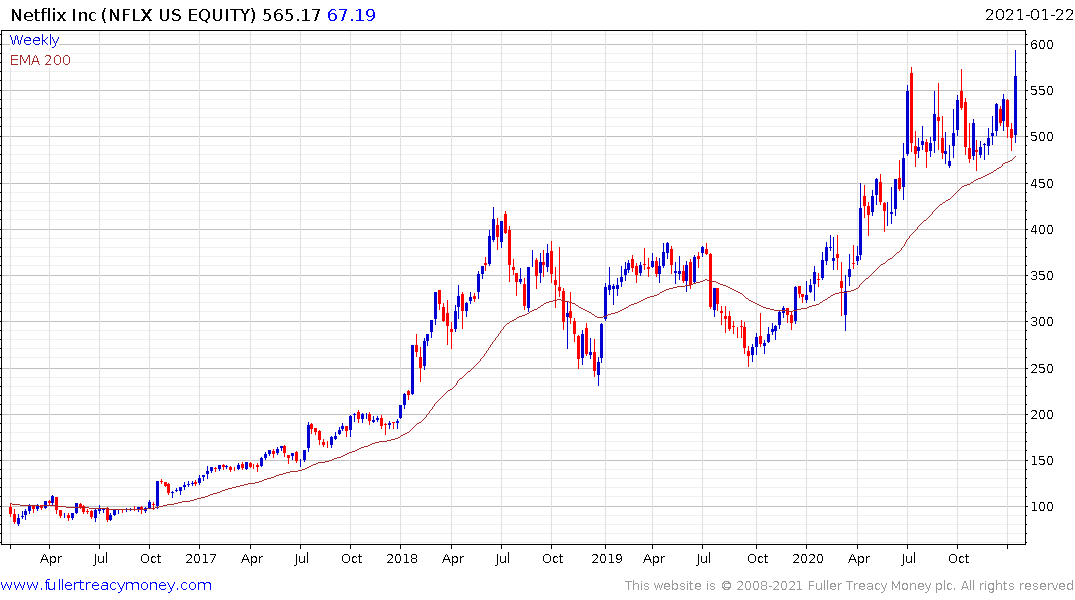Click the 500 price axis label
Screen dimensions: 1075x600
point(1041,136)
